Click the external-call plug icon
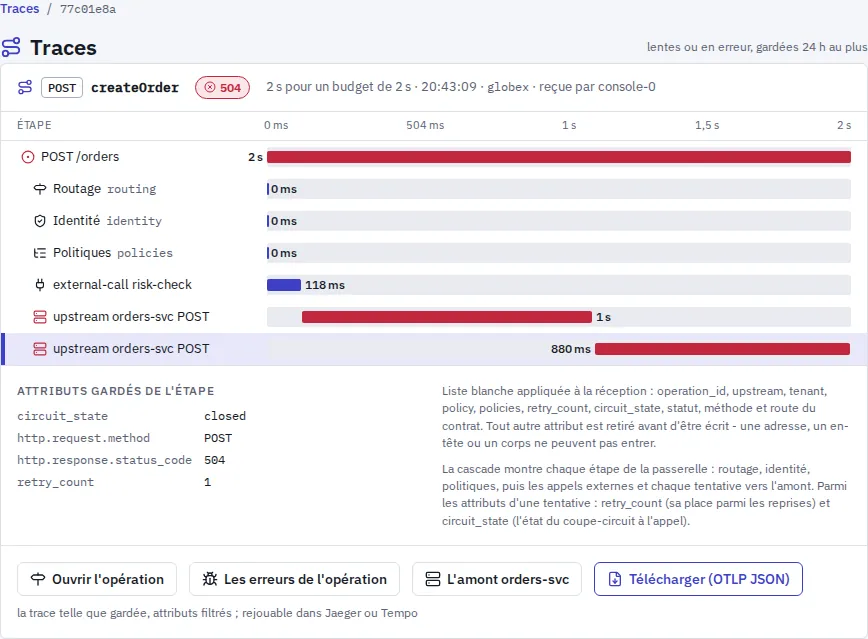The image size is (868, 639). pyautogui.click(x=39, y=285)
